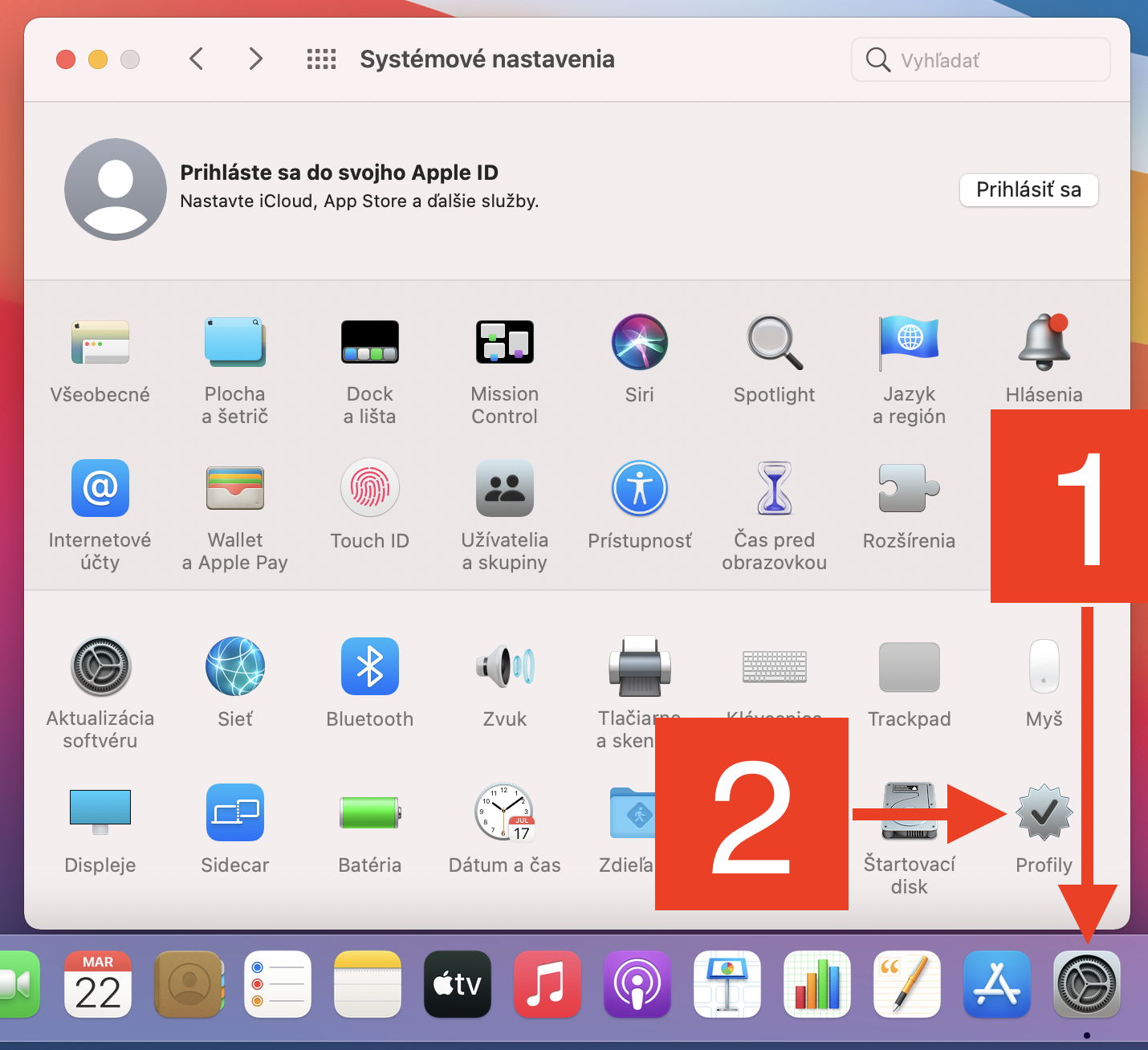Image resolution: width=1148 pixels, height=1050 pixels.
Task: Open System Preferences from the Dock
Action: (x=1086, y=984)
